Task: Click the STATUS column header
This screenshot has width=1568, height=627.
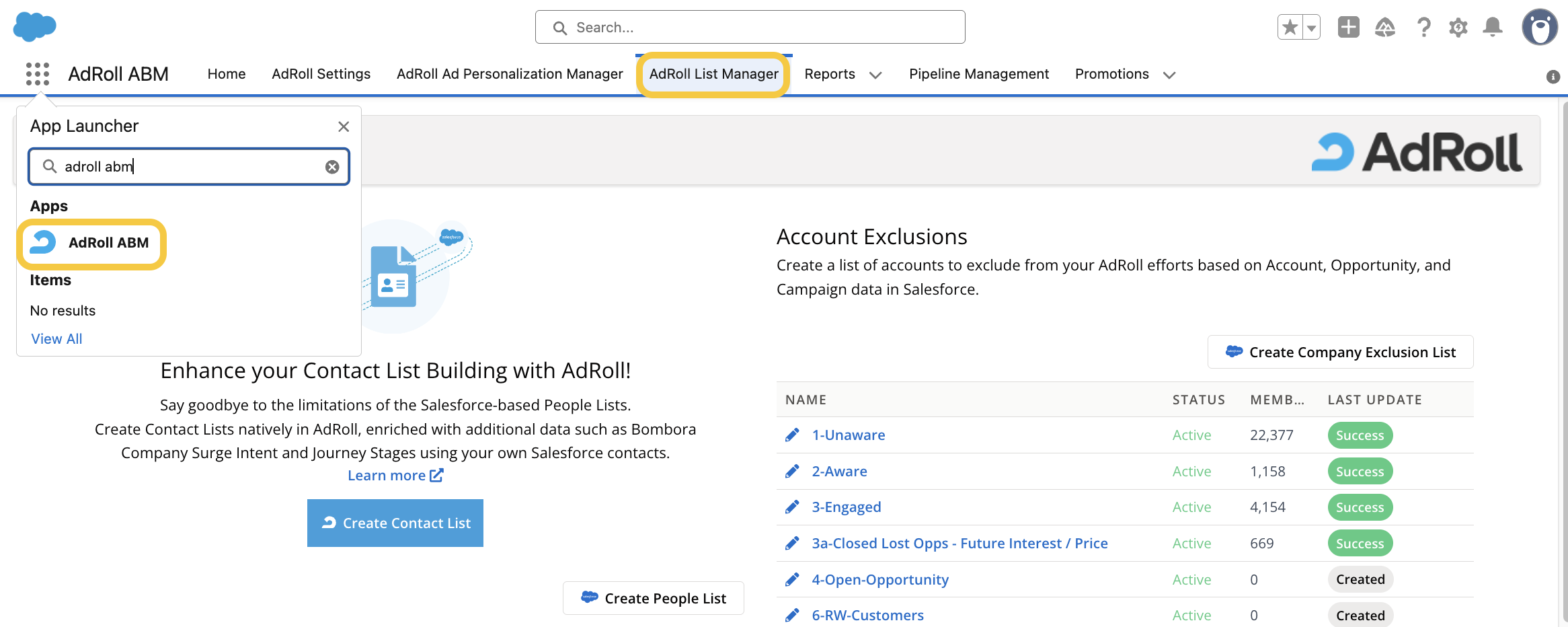Action: click(1199, 400)
